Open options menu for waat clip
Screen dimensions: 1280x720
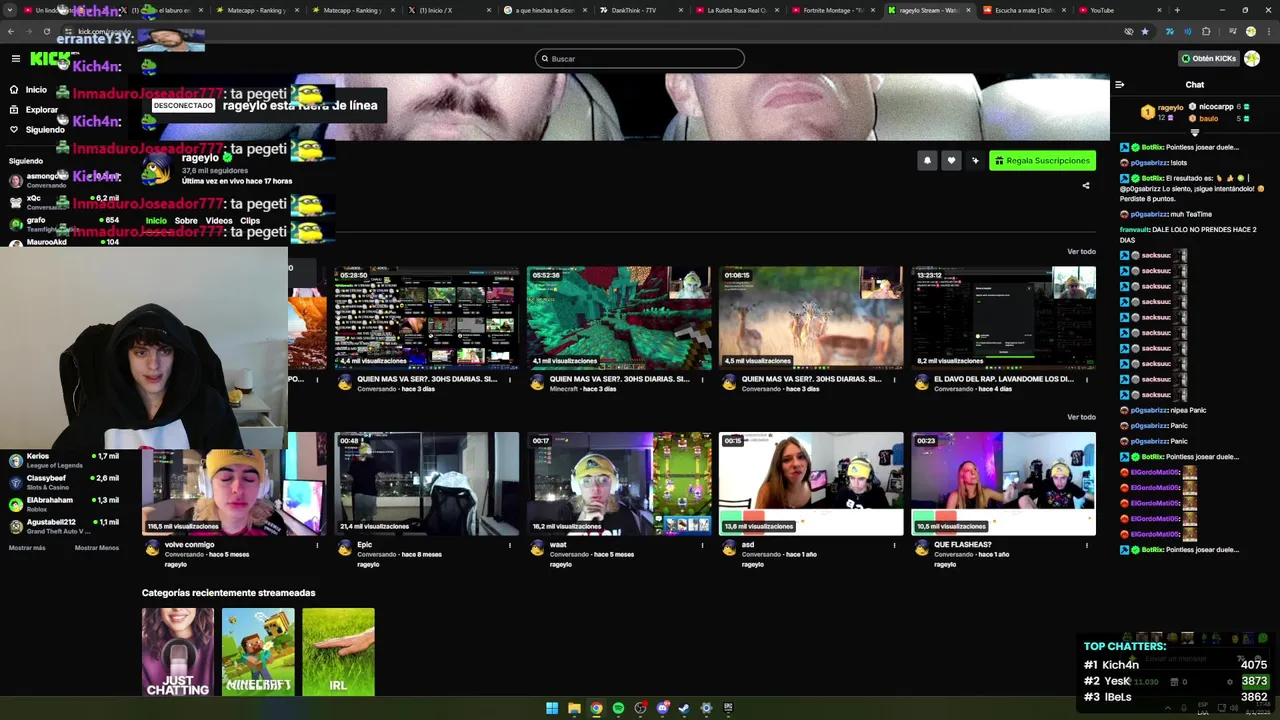coord(702,545)
